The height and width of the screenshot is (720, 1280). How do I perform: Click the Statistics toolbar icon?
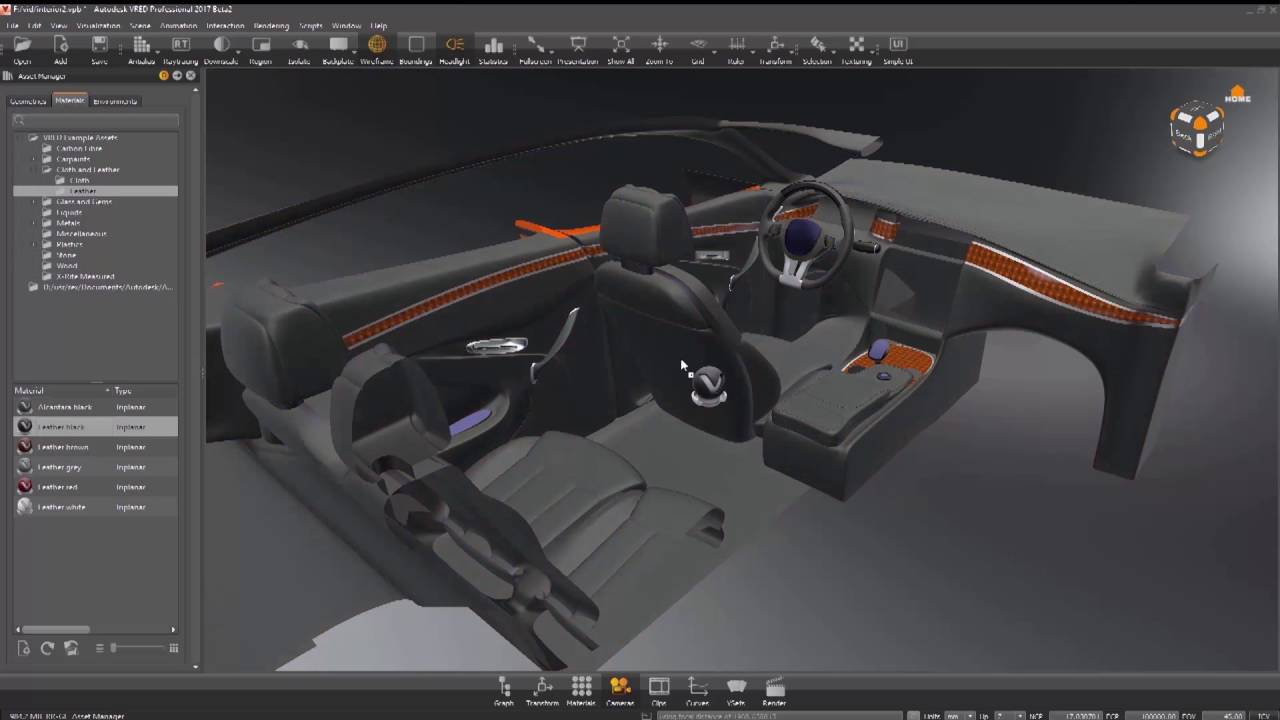[x=493, y=46]
